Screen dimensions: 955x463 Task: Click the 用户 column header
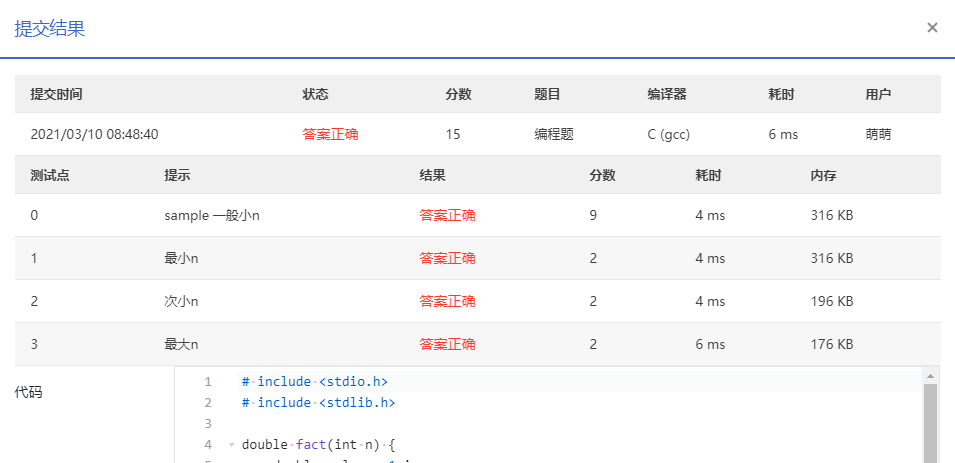click(878, 94)
